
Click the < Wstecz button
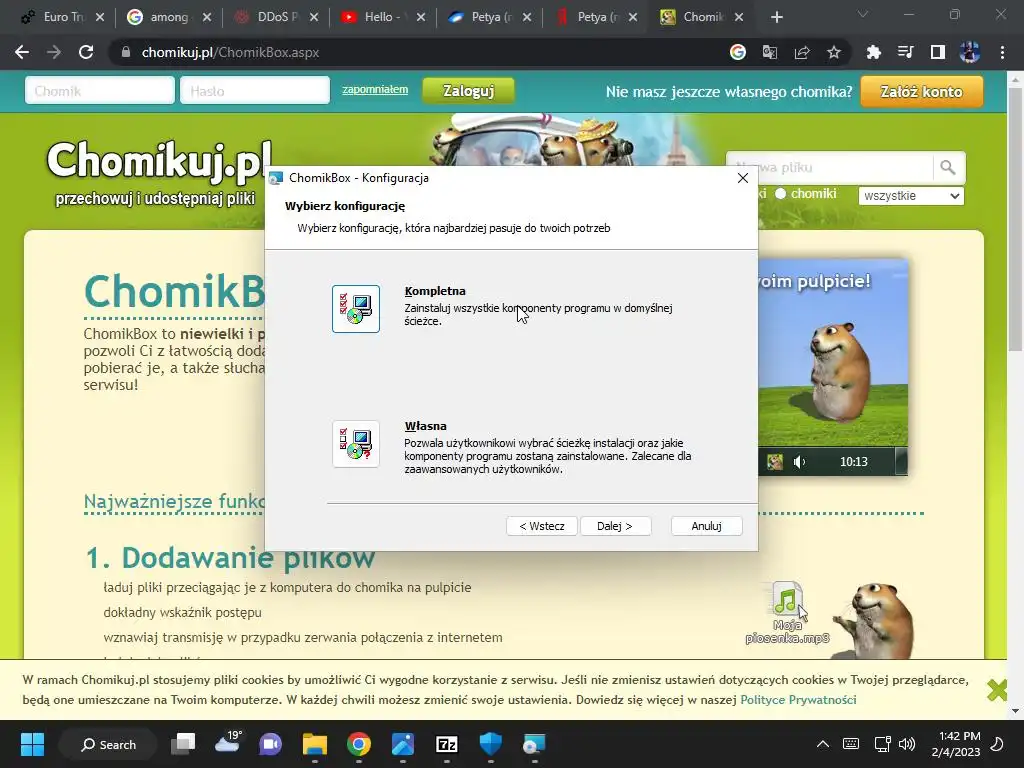click(x=541, y=526)
